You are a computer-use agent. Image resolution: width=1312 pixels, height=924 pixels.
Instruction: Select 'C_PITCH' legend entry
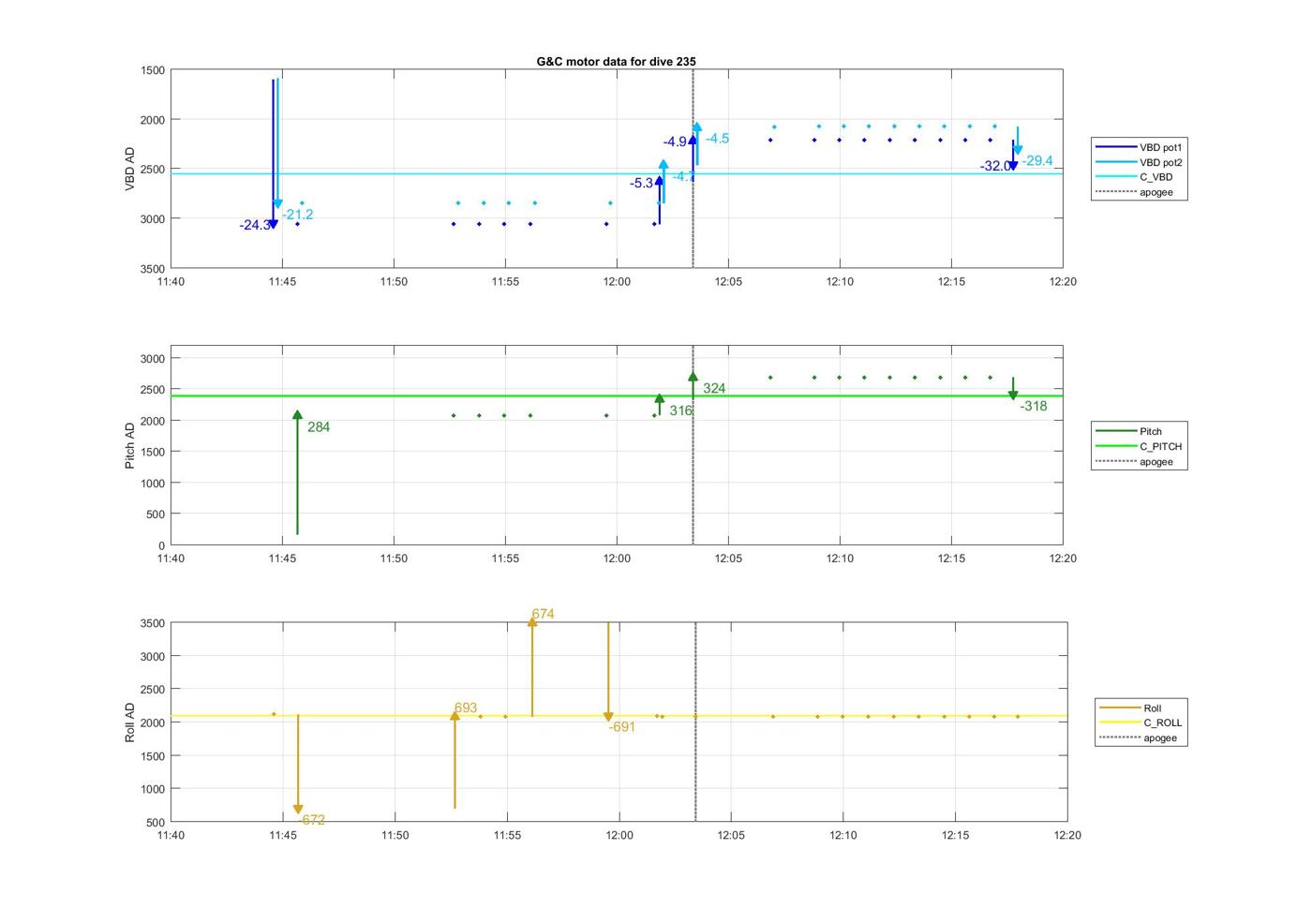tap(1140, 446)
